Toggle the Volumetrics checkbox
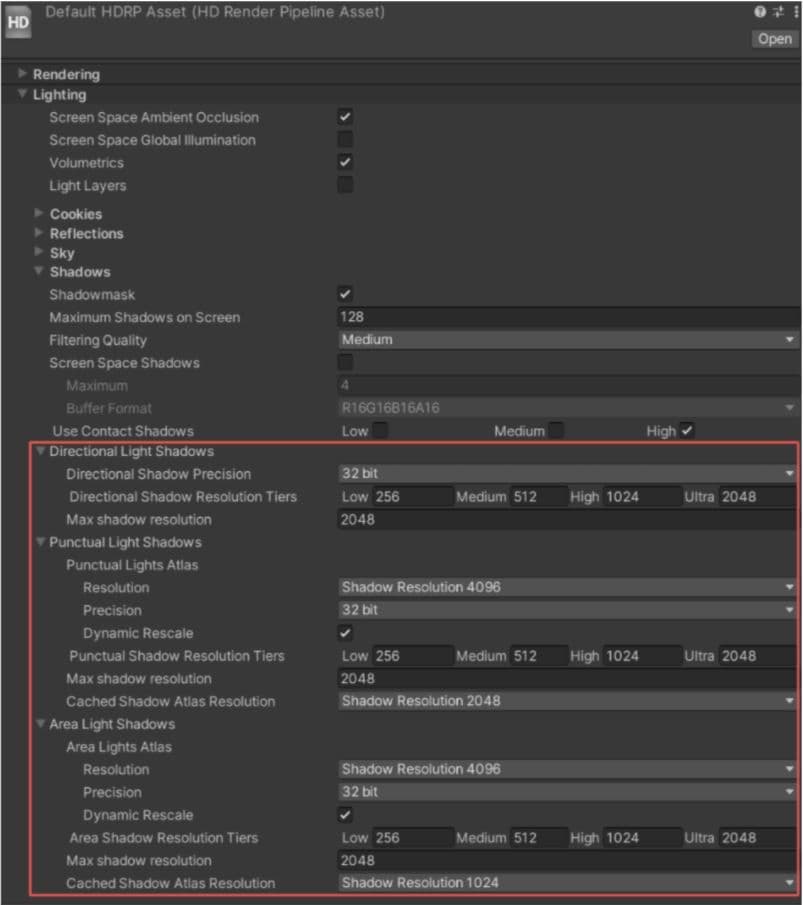Image resolution: width=803 pixels, height=905 pixels. (345, 162)
